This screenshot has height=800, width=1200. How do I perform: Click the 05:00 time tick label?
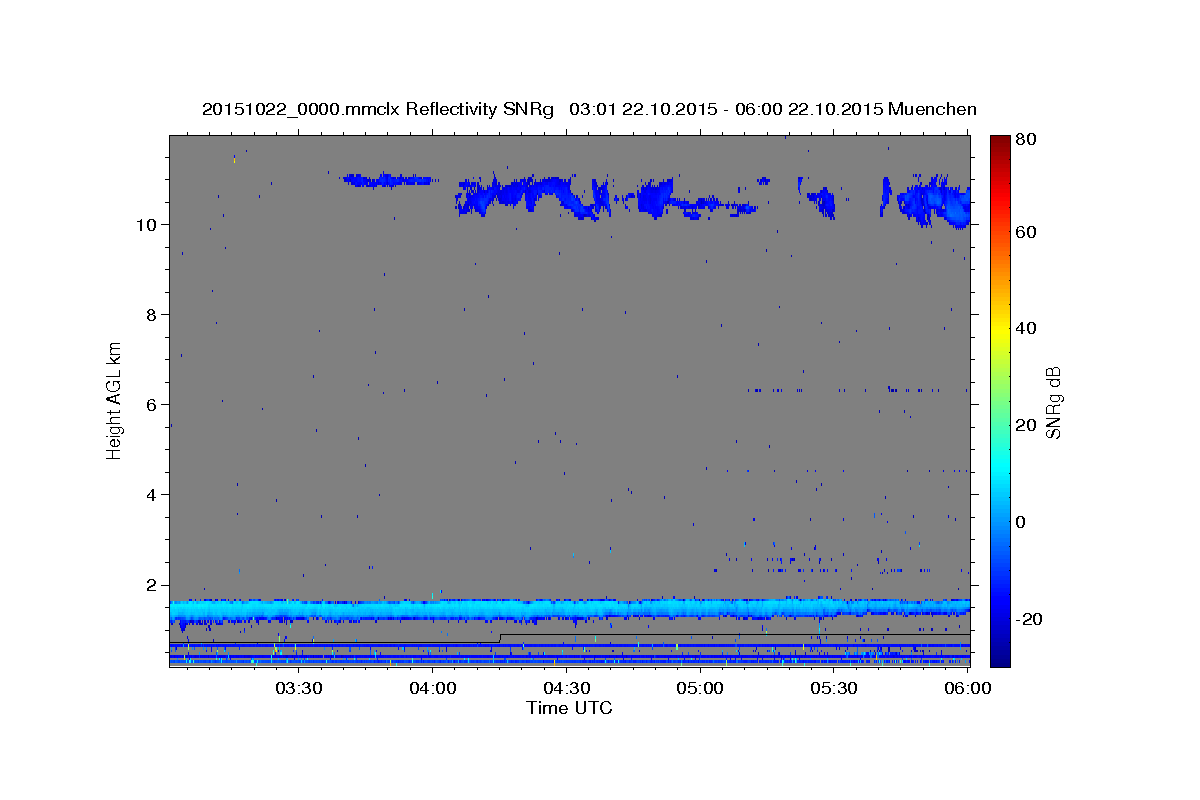click(x=700, y=688)
